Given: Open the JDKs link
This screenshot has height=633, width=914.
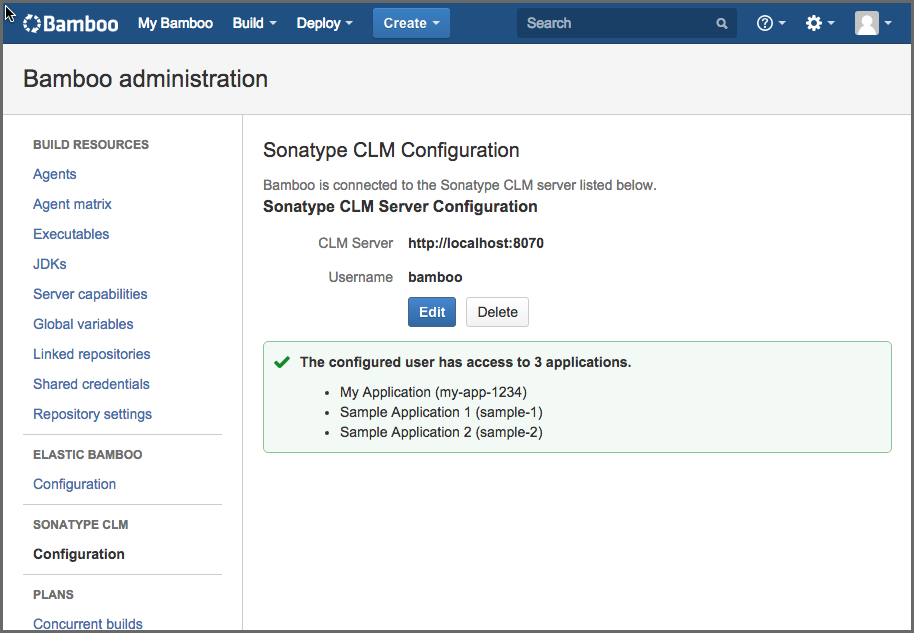Looking at the screenshot, I should (x=50, y=264).
